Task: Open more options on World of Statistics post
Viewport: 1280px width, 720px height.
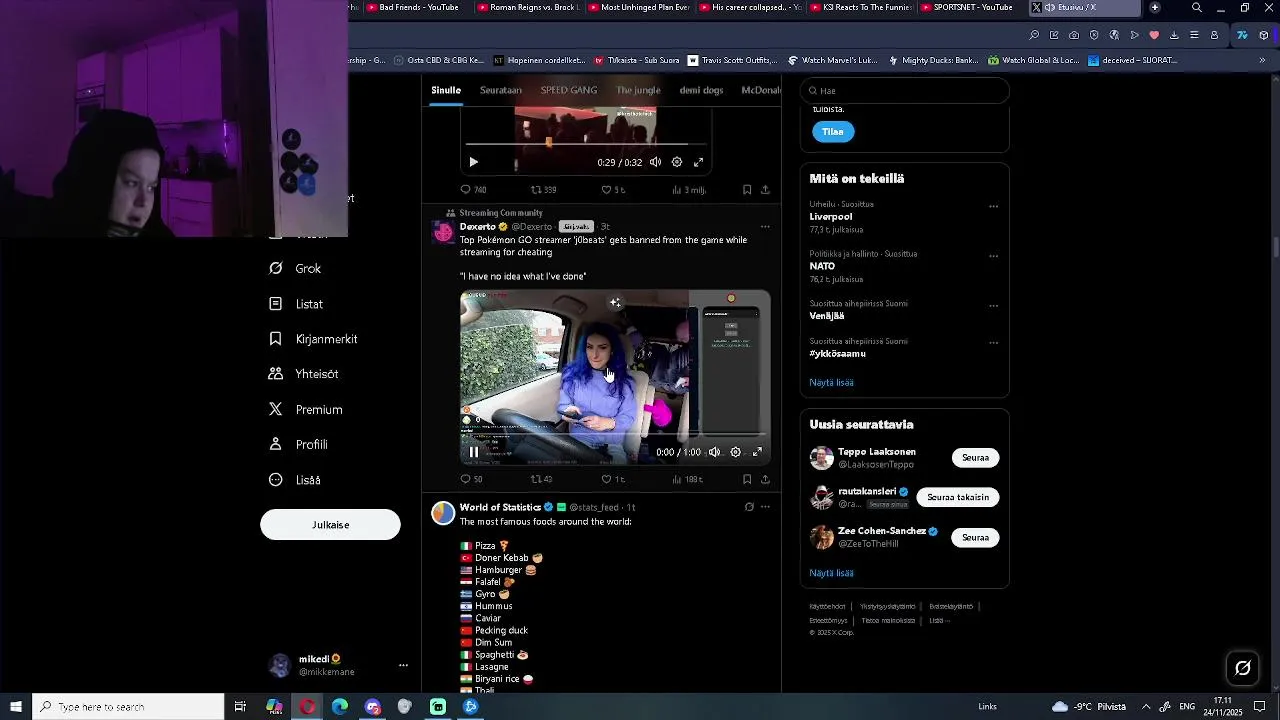Action: [765, 507]
